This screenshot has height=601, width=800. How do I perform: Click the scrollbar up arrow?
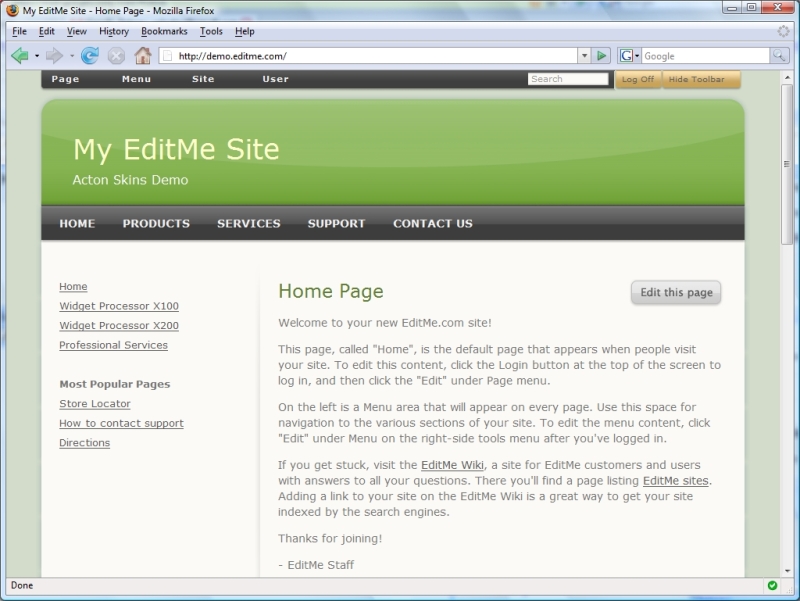(787, 78)
